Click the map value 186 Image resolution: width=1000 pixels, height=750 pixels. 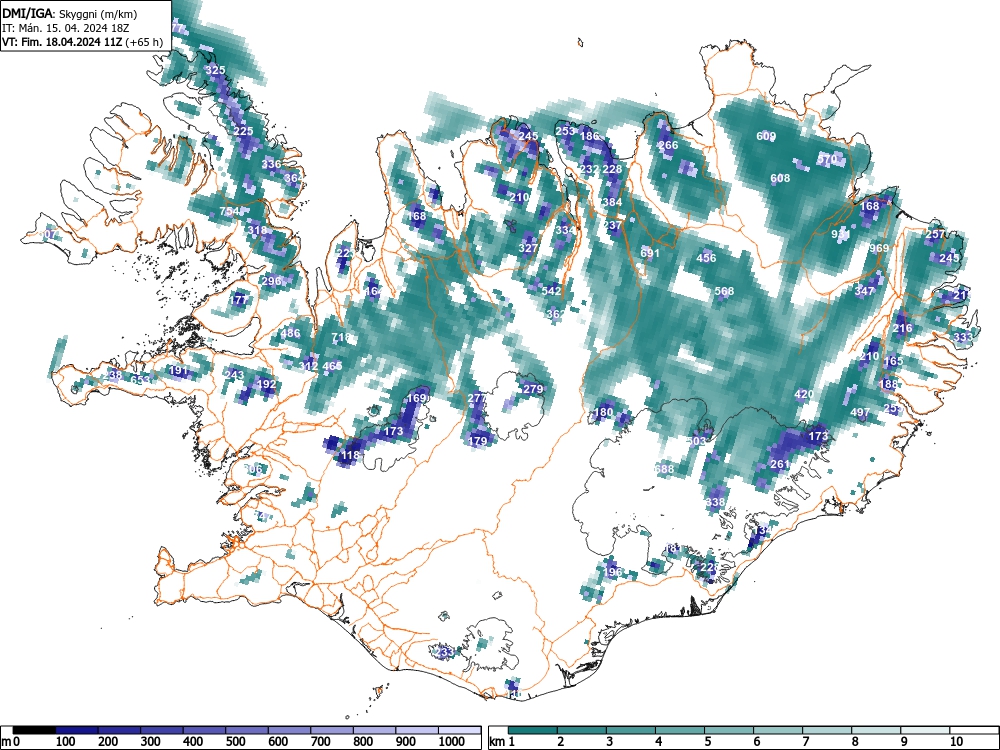(x=589, y=136)
